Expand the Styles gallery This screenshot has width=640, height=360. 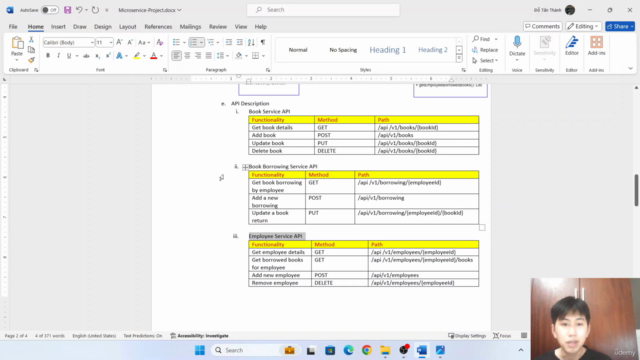pyautogui.click(x=459, y=59)
